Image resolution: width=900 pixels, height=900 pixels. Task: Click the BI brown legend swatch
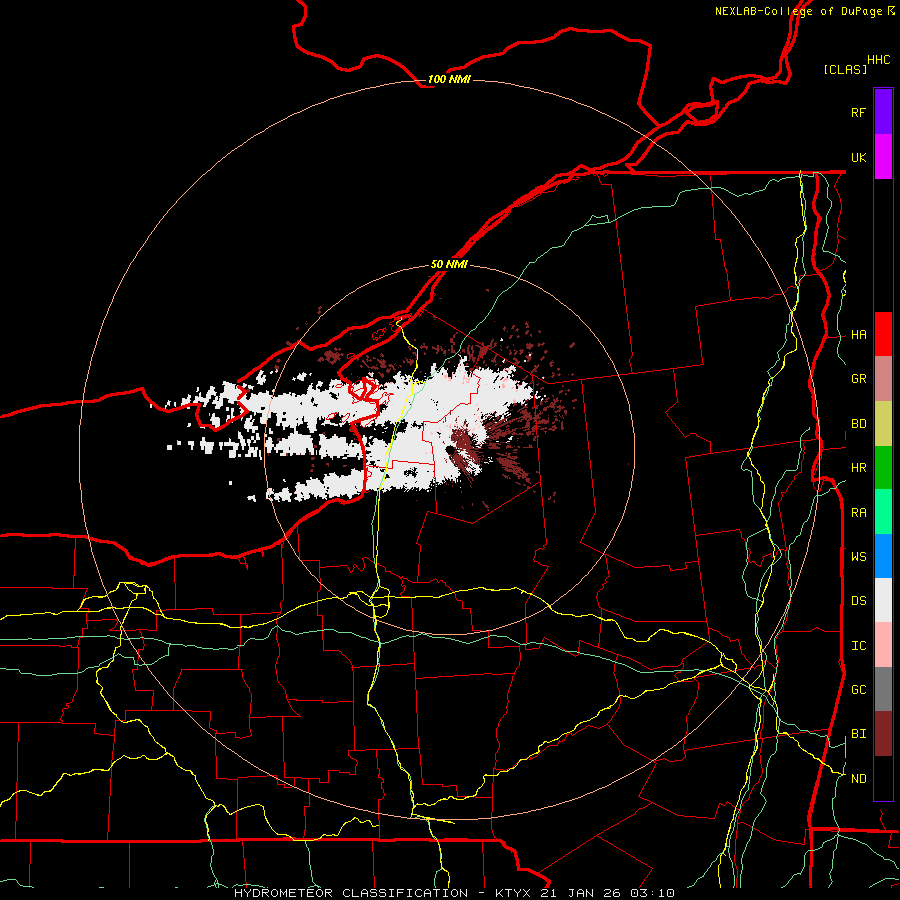tap(883, 734)
